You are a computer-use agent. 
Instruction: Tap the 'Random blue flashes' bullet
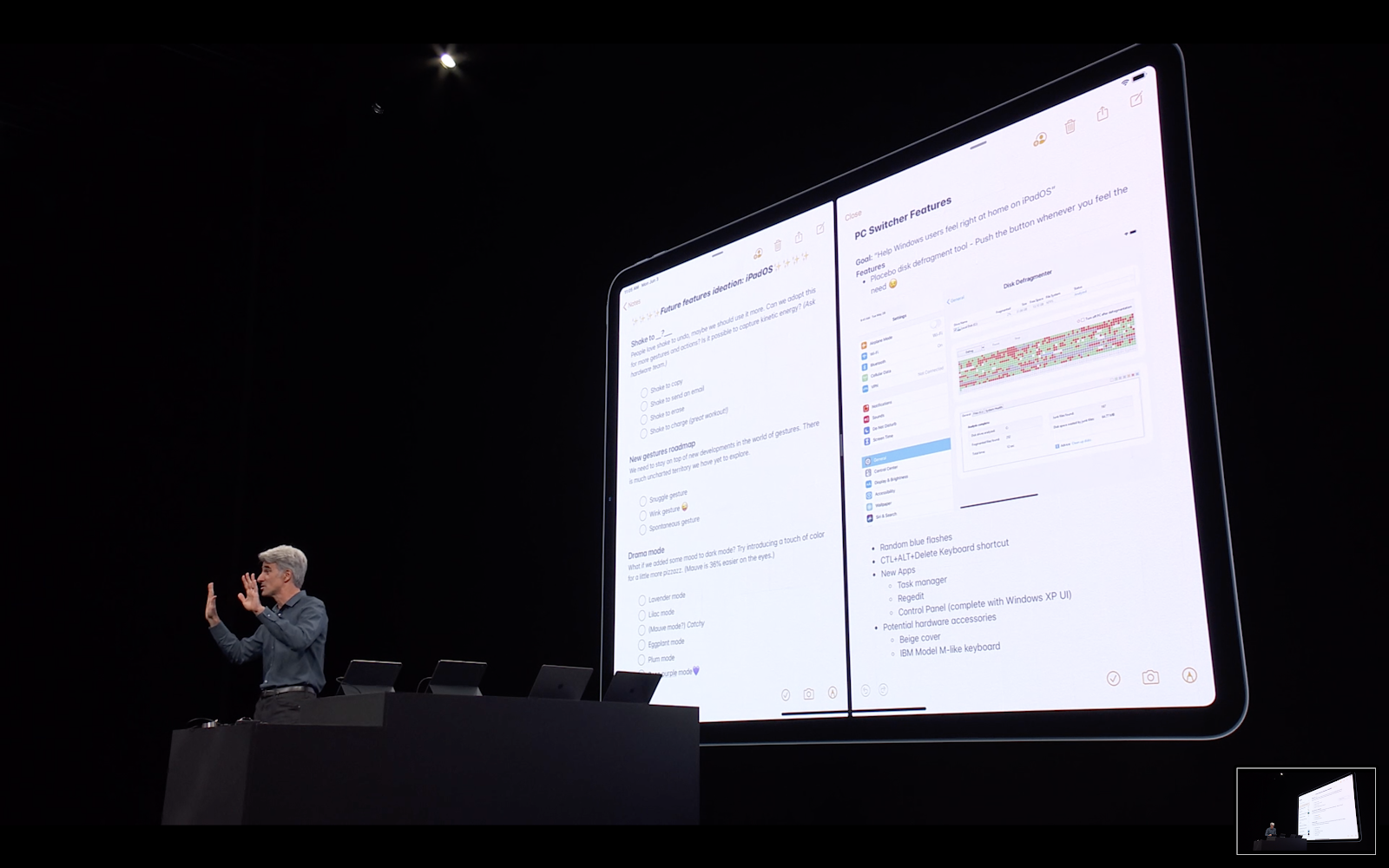click(916, 542)
